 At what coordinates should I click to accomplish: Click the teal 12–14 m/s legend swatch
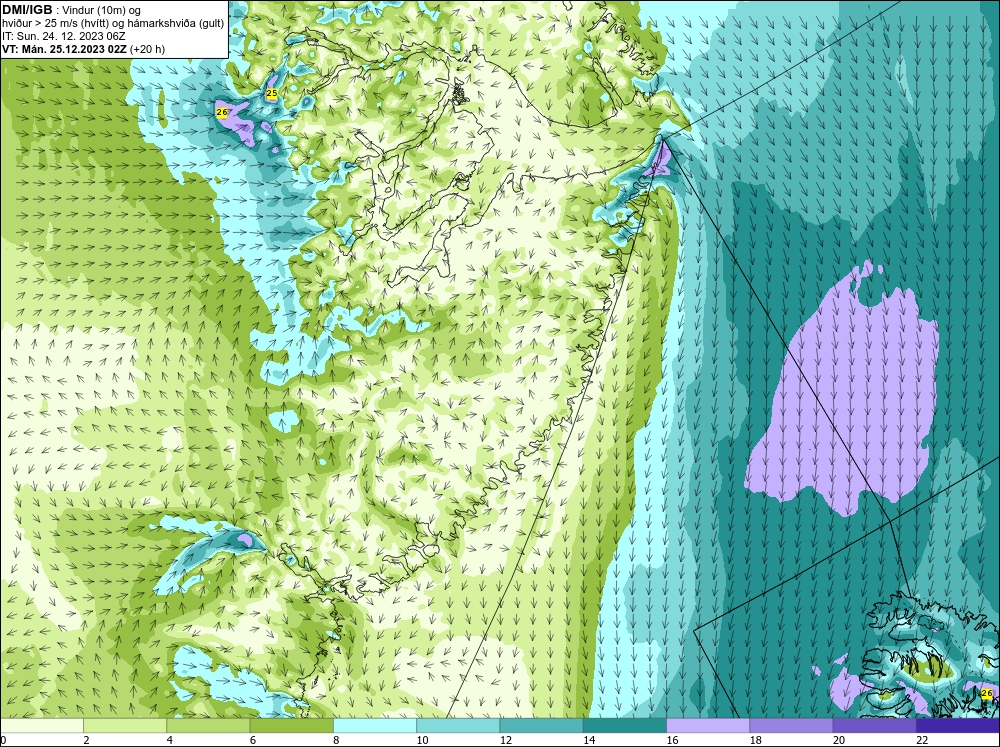coord(541,725)
